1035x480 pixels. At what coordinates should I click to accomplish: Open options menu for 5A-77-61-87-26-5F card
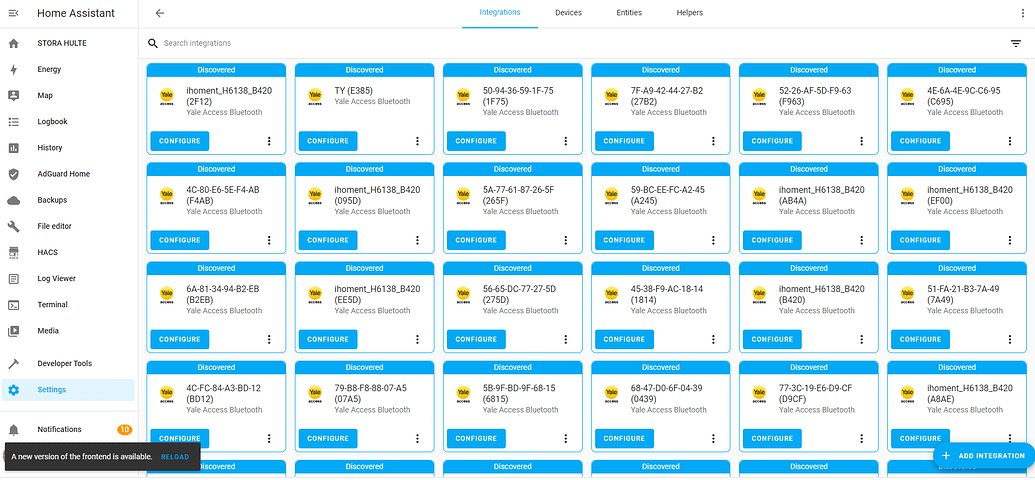point(565,240)
